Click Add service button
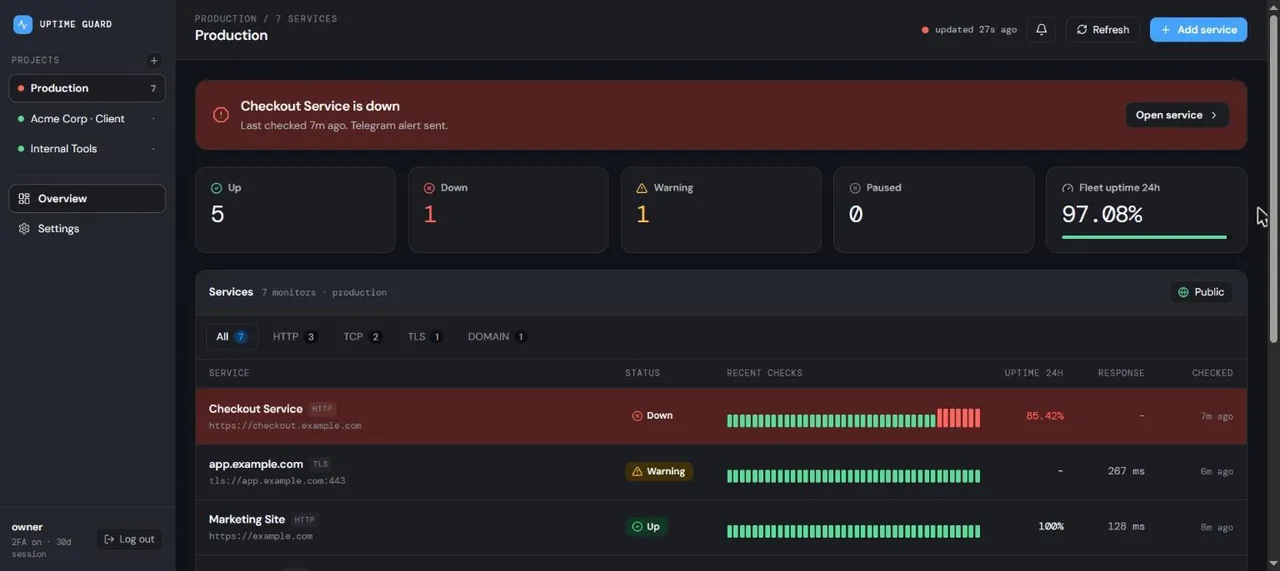 tap(1198, 30)
